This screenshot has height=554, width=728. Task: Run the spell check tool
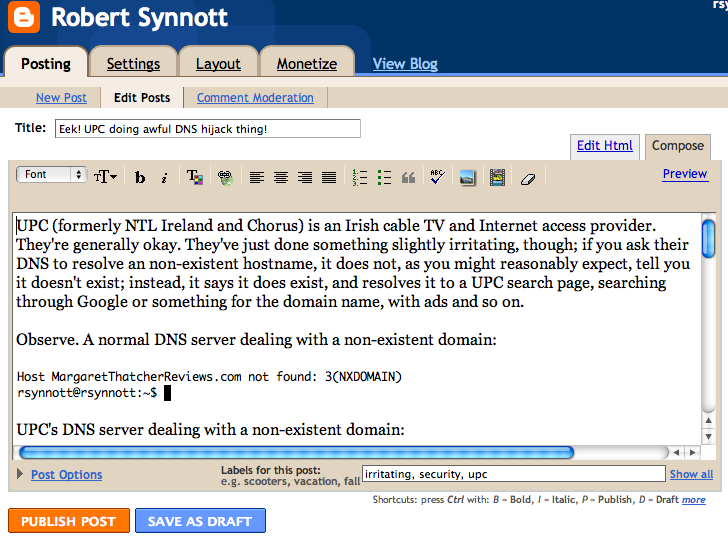click(437, 177)
